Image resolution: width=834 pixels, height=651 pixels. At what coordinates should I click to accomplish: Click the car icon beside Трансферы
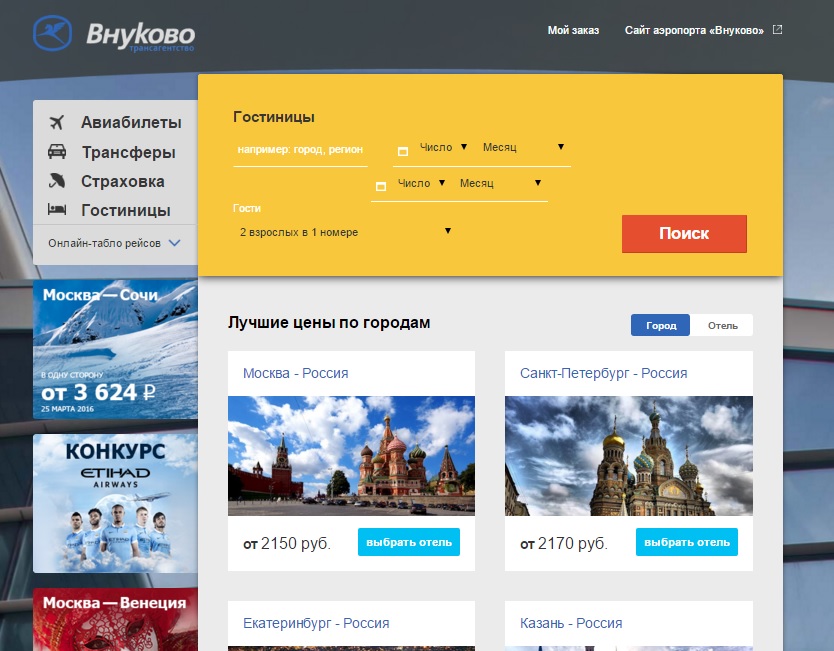pos(57,152)
